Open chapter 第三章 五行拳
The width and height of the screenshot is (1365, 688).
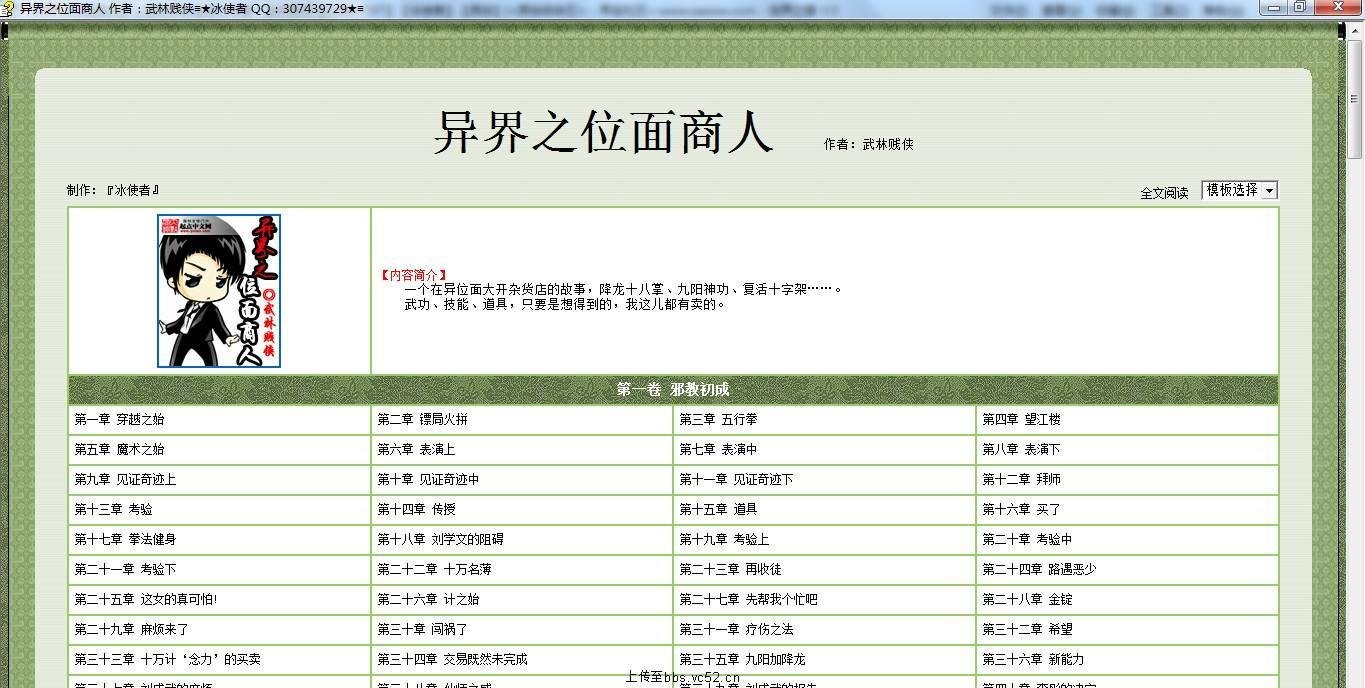pos(717,419)
